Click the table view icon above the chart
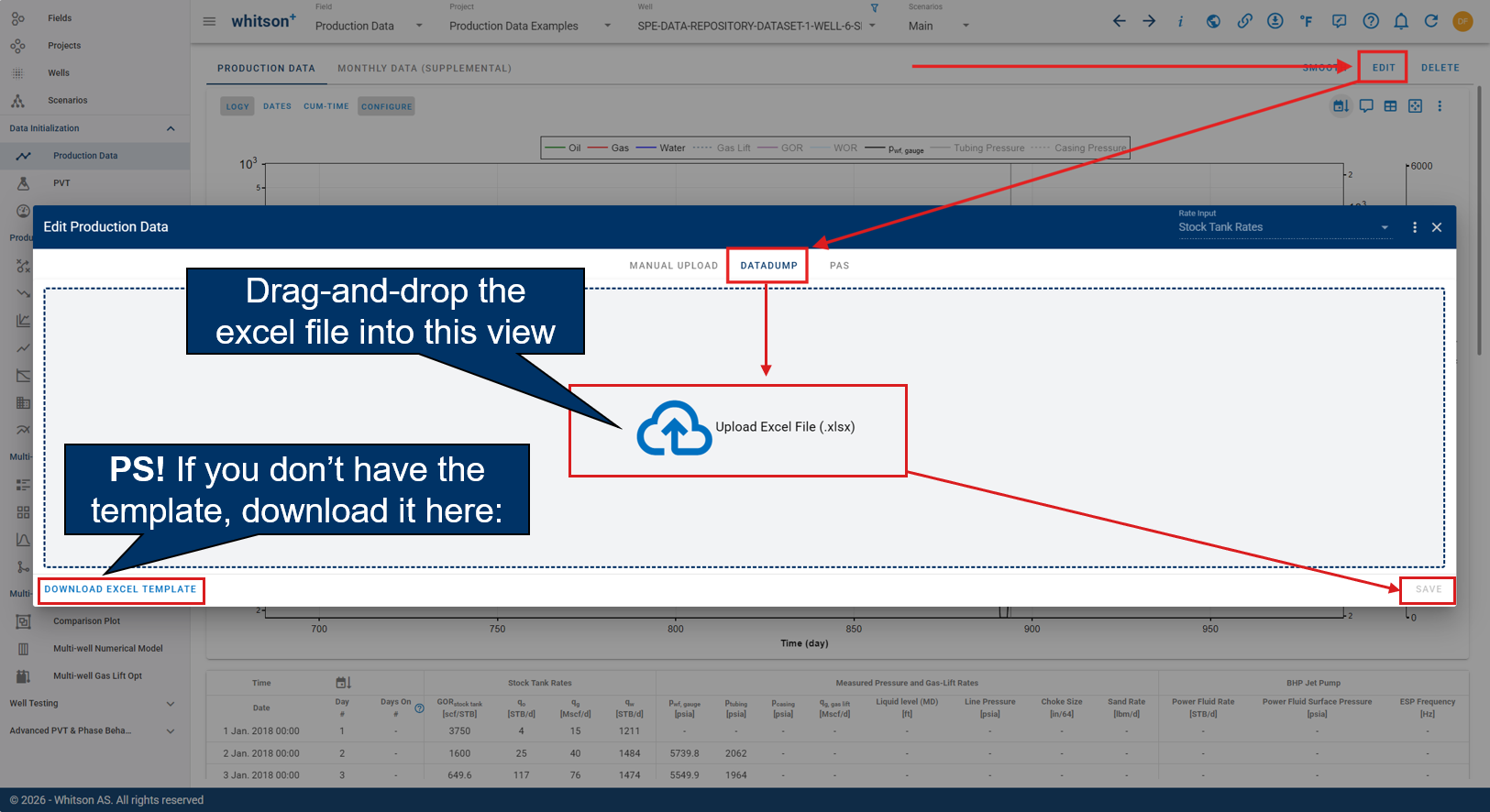The height and width of the screenshot is (812, 1490). pyautogui.click(x=1391, y=106)
